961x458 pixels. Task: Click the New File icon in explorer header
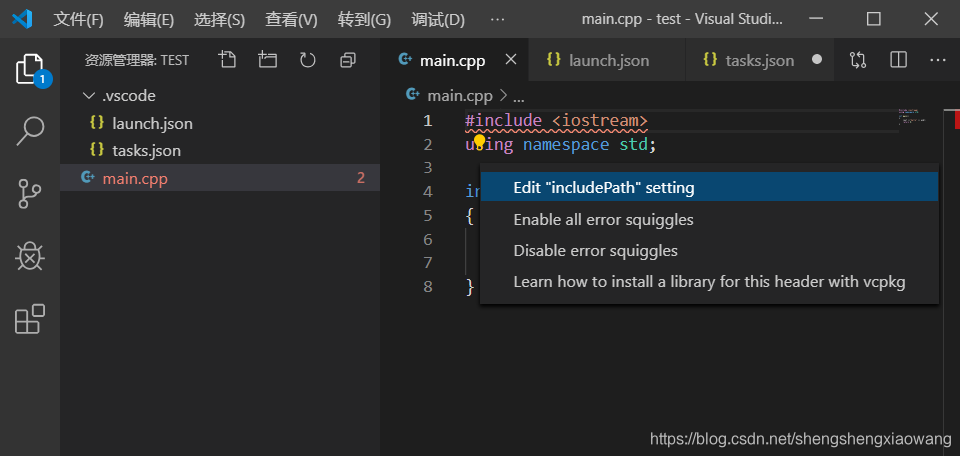227,60
